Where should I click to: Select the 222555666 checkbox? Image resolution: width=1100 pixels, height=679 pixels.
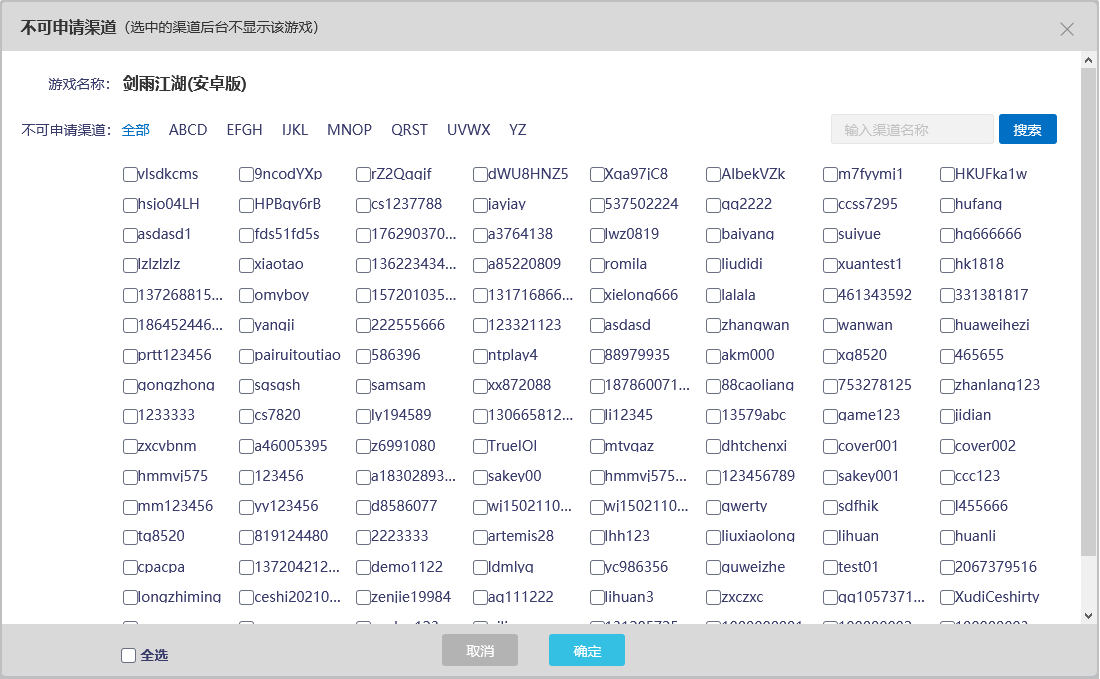tap(363, 325)
